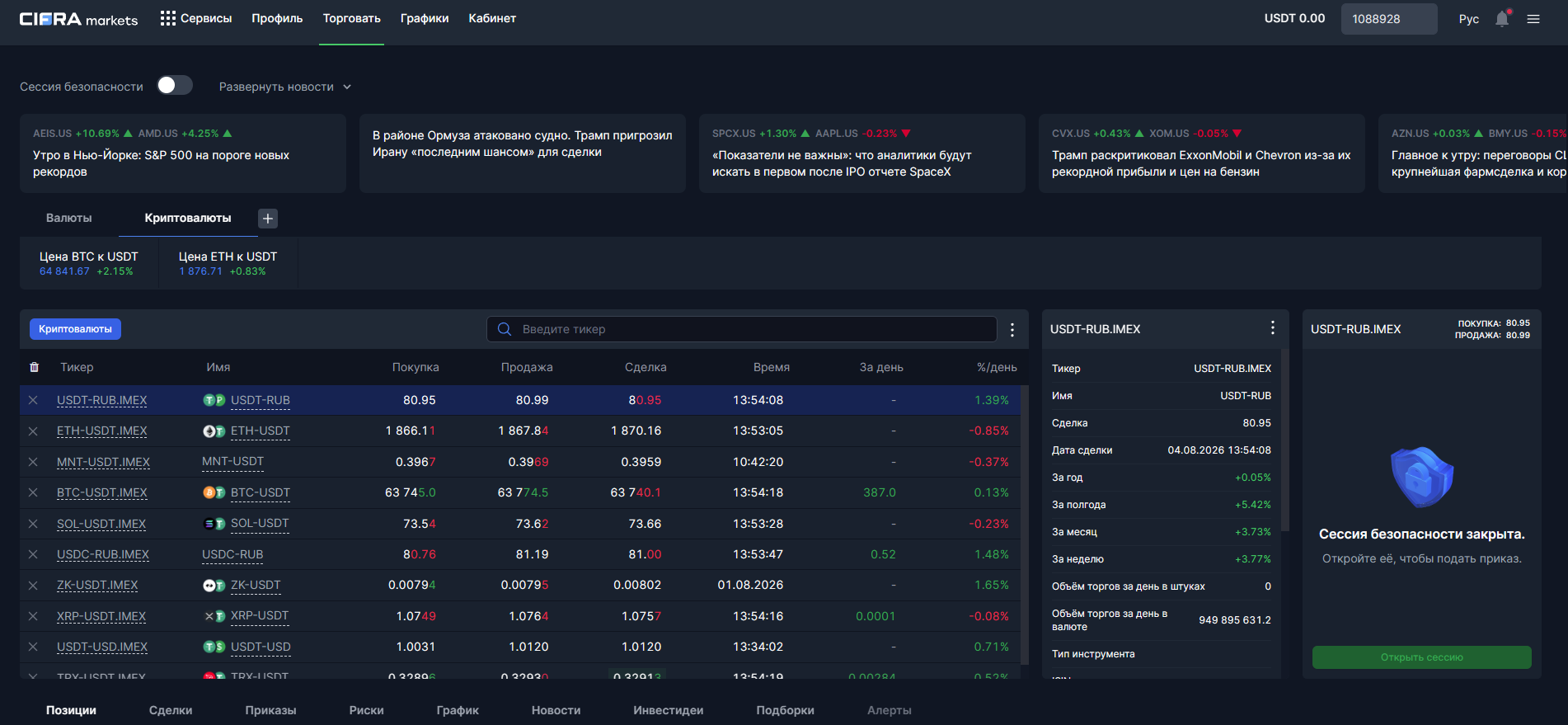Viewport: 1568px width, 725px height.
Task: Remove ETH-USDT.IMEX row with its X
Action: point(33,431)
